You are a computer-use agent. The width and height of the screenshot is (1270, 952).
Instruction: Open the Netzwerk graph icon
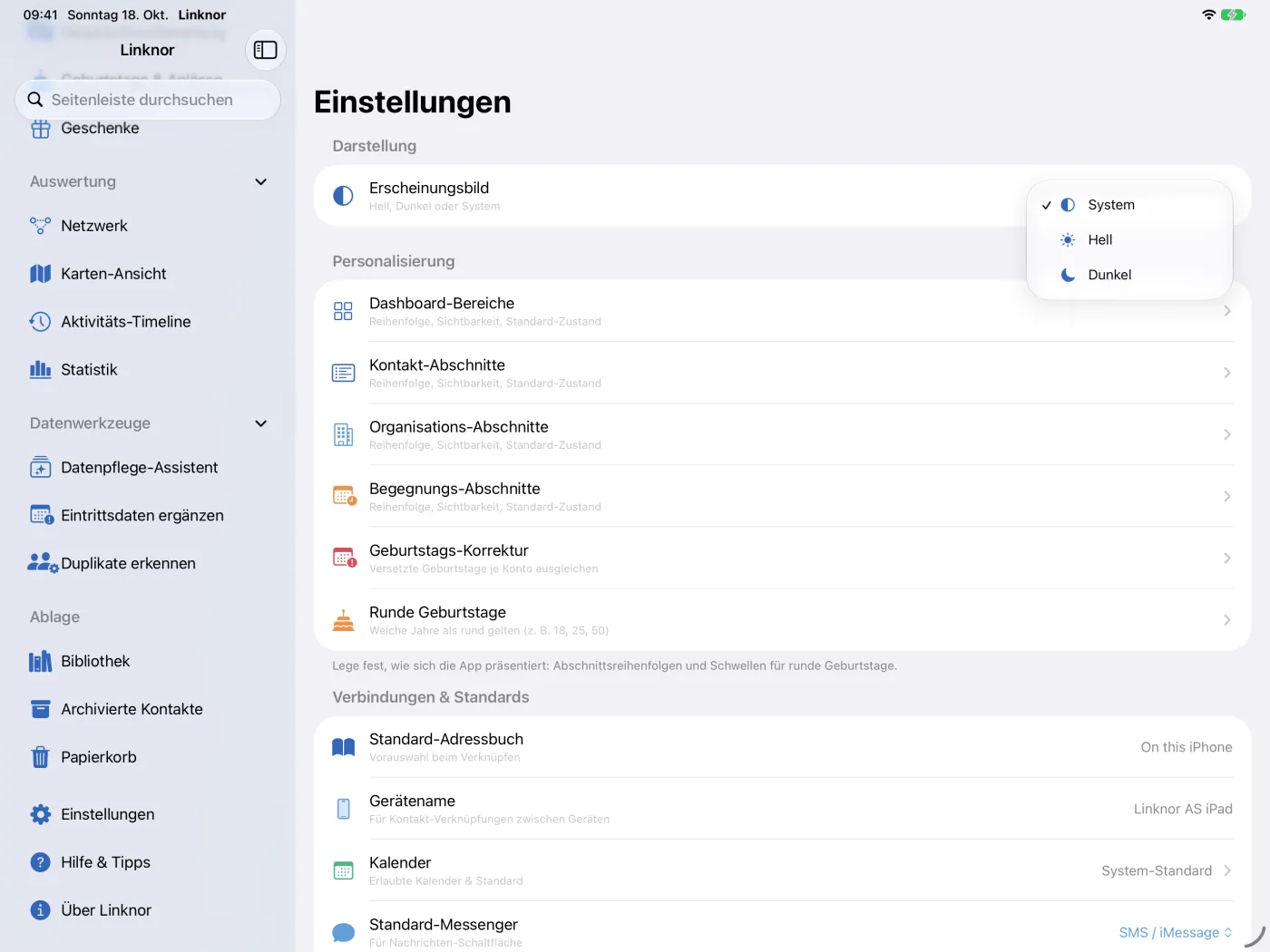coord(40,226)
